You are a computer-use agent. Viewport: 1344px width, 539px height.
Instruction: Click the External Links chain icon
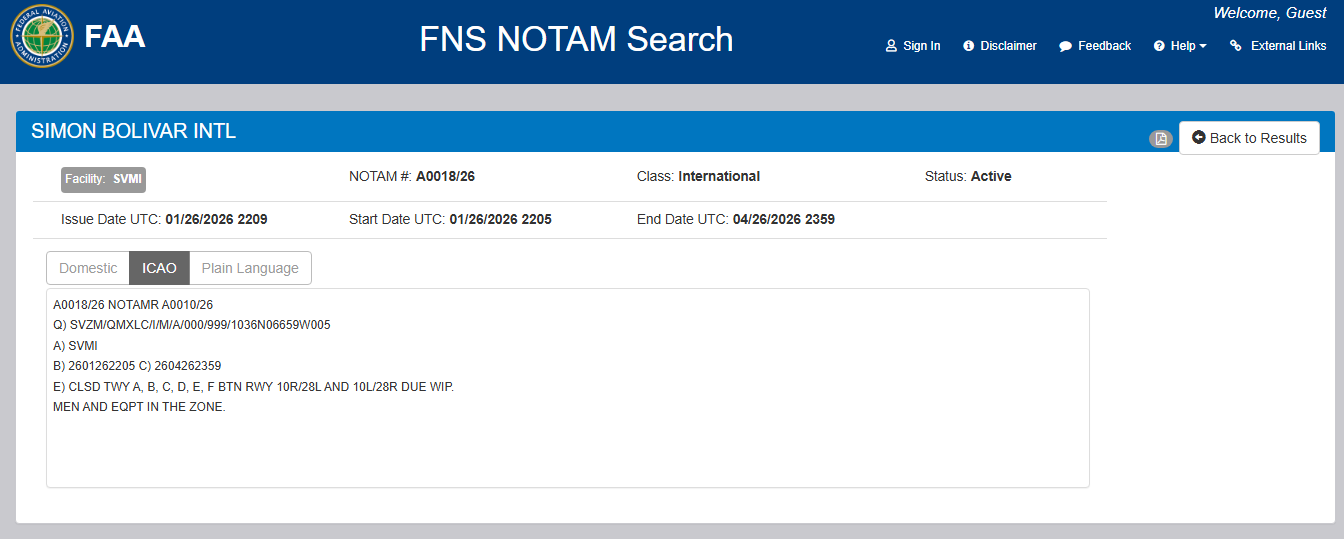(x=1236, y=46)
